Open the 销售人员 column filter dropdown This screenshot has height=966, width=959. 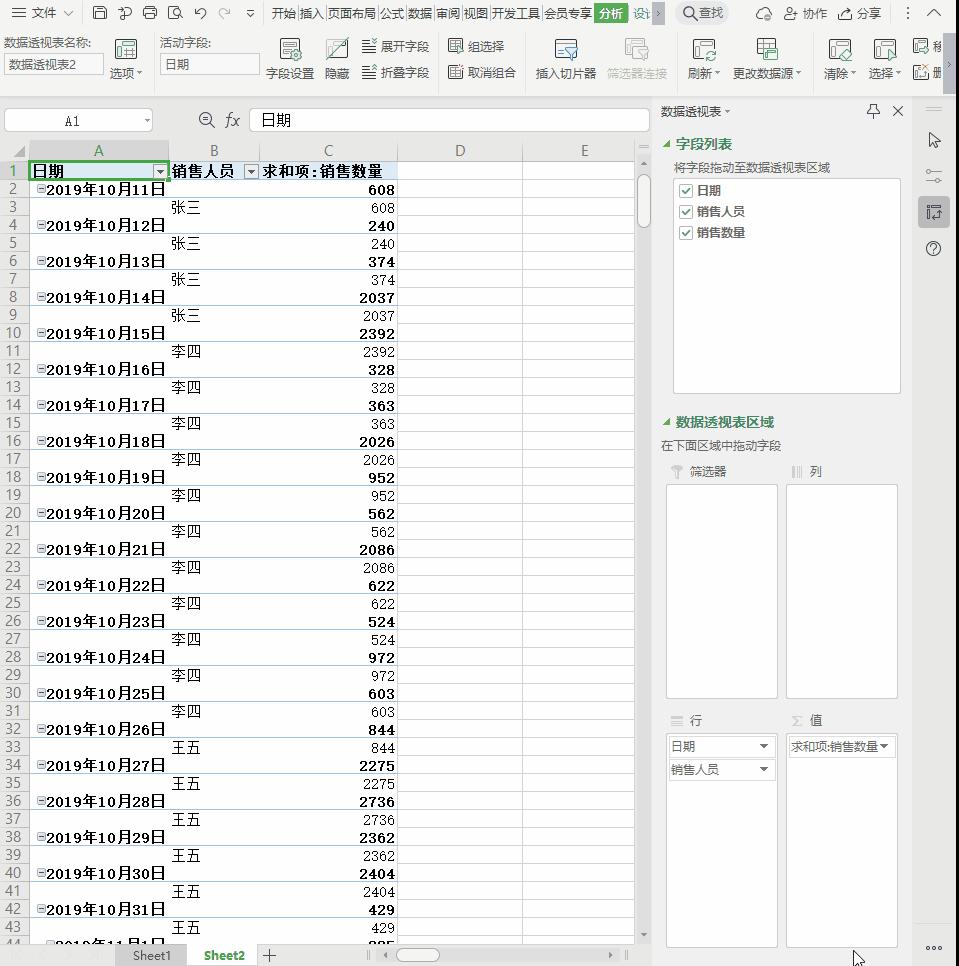pyautogui.click(x=251, y=171)
